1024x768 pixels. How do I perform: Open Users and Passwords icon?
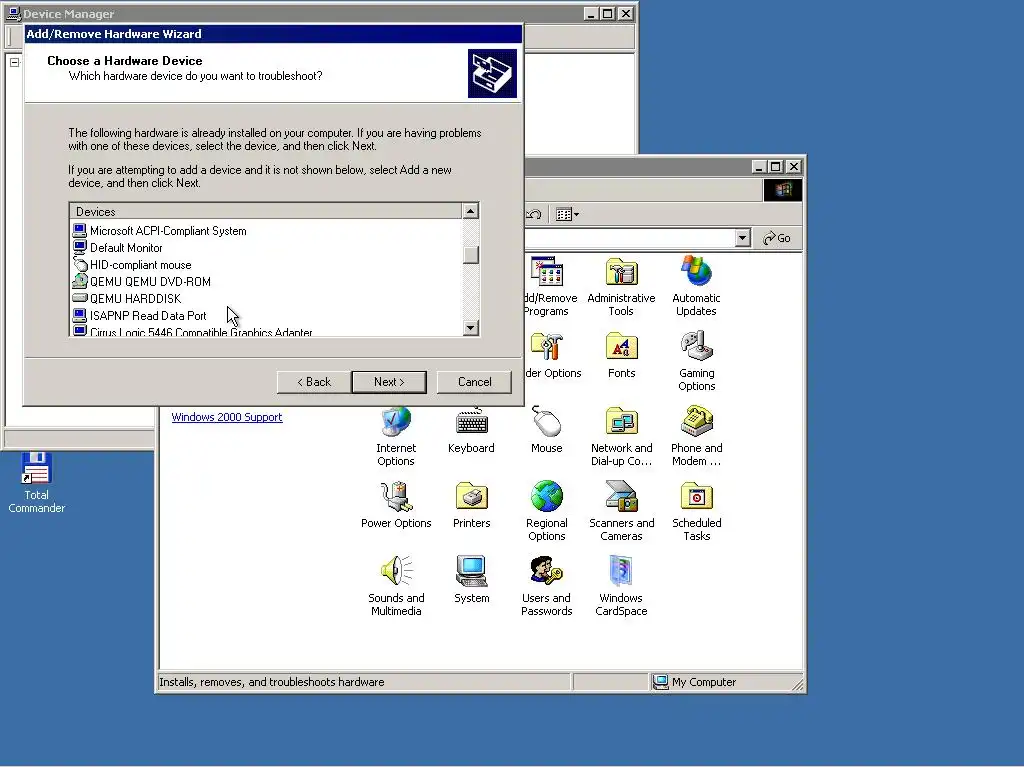point(547,586)
